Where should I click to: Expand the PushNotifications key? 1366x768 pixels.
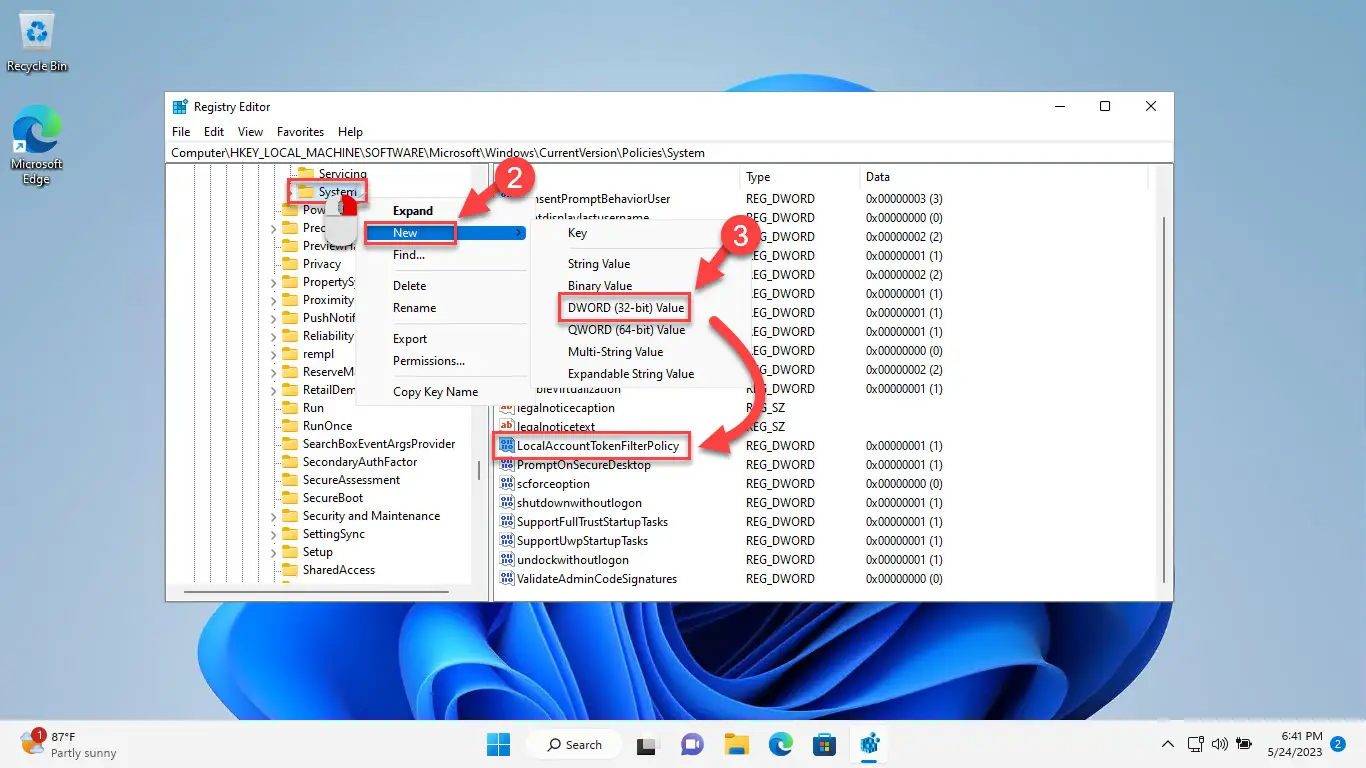274,318
